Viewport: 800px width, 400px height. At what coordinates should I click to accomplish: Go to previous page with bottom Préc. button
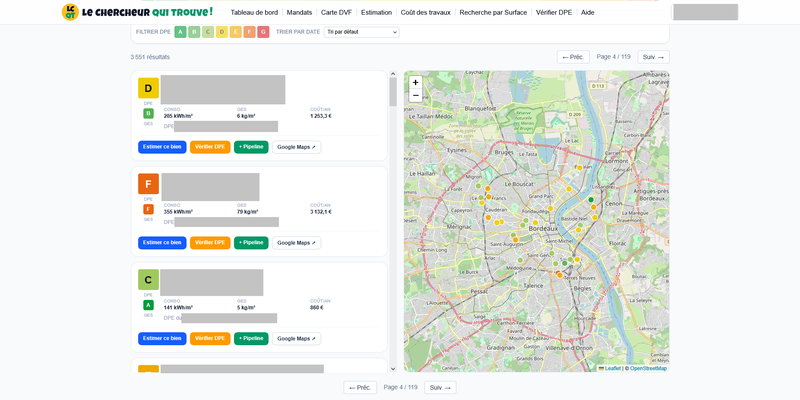tap(360, 388)
